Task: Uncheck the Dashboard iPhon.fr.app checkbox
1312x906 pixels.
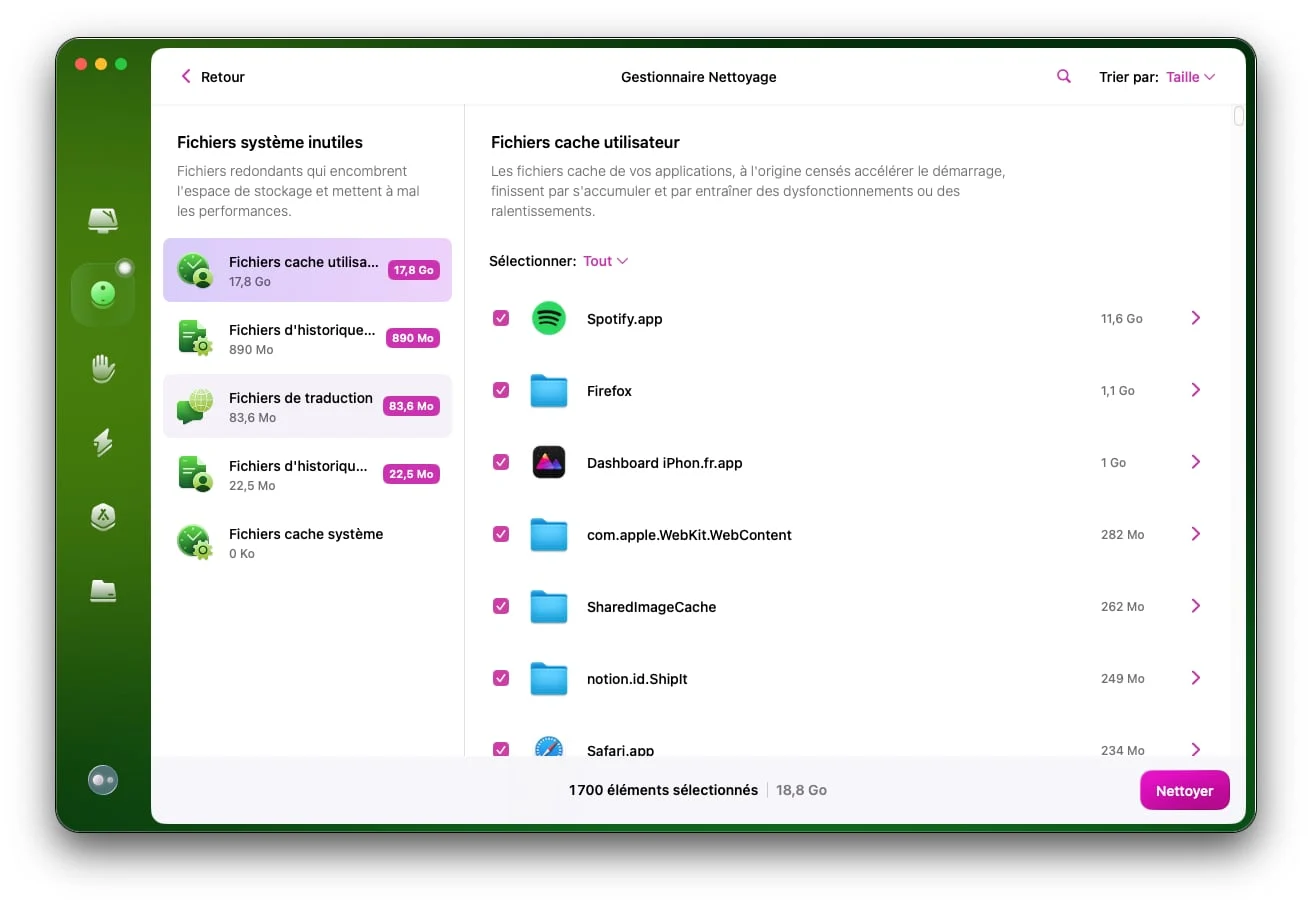Action: click(501, 462)
